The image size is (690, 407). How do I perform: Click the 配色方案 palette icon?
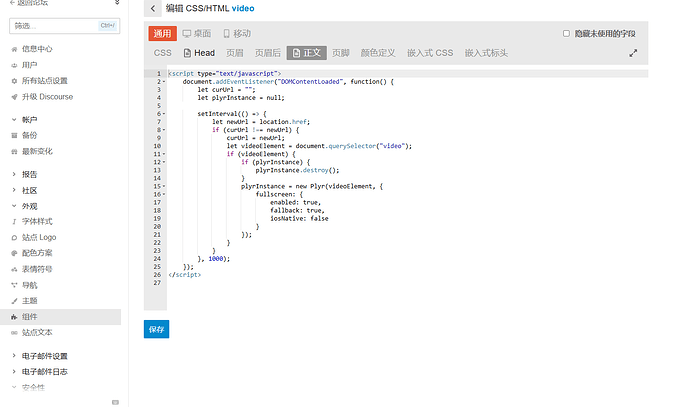click(x=14, y=253)
